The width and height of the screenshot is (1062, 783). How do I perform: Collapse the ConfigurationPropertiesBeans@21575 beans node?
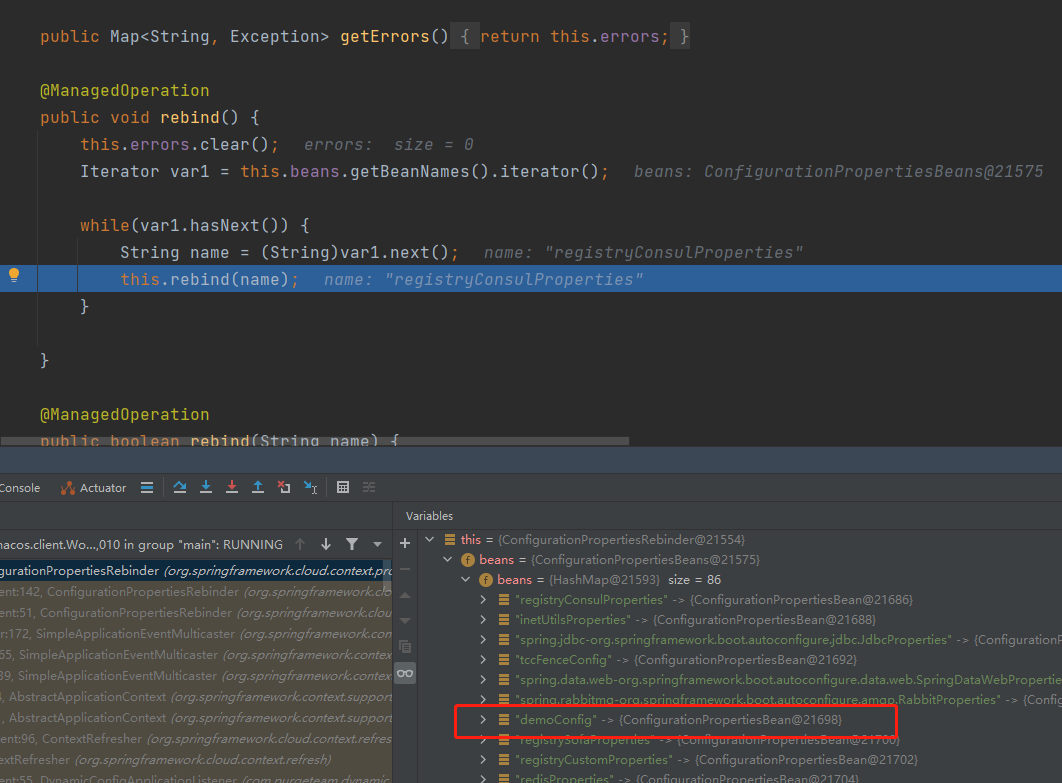(x=448, y=559)
